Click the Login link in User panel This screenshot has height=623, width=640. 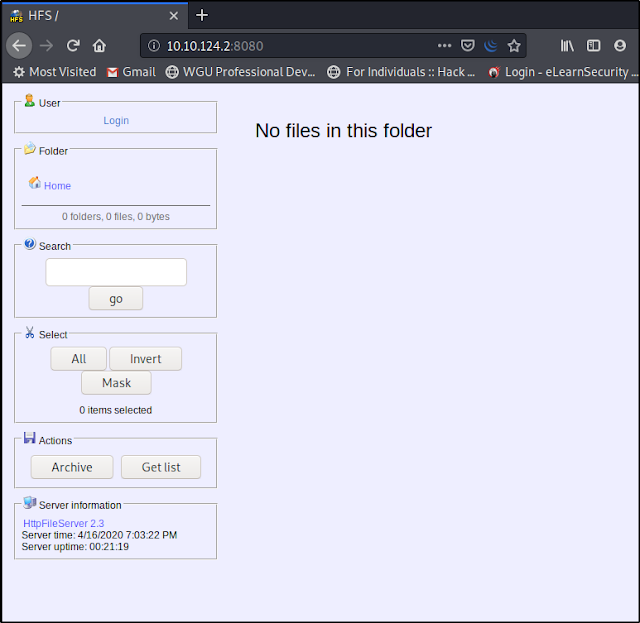click(x=116, y=120)
